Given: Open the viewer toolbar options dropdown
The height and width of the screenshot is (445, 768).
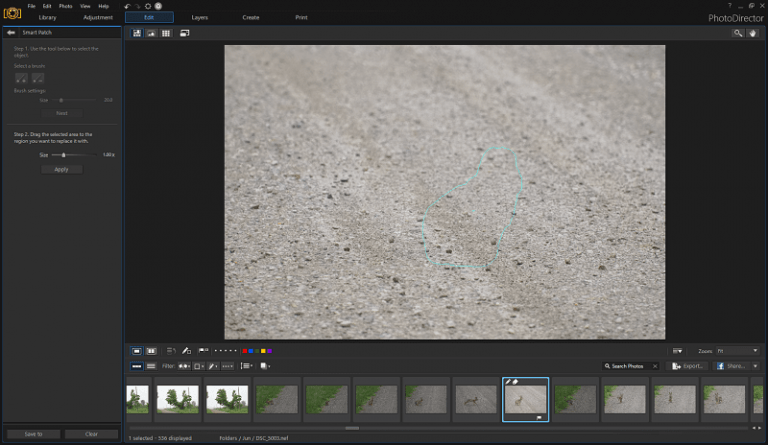Looking at the screenshot, I should (x=677, y=351).
